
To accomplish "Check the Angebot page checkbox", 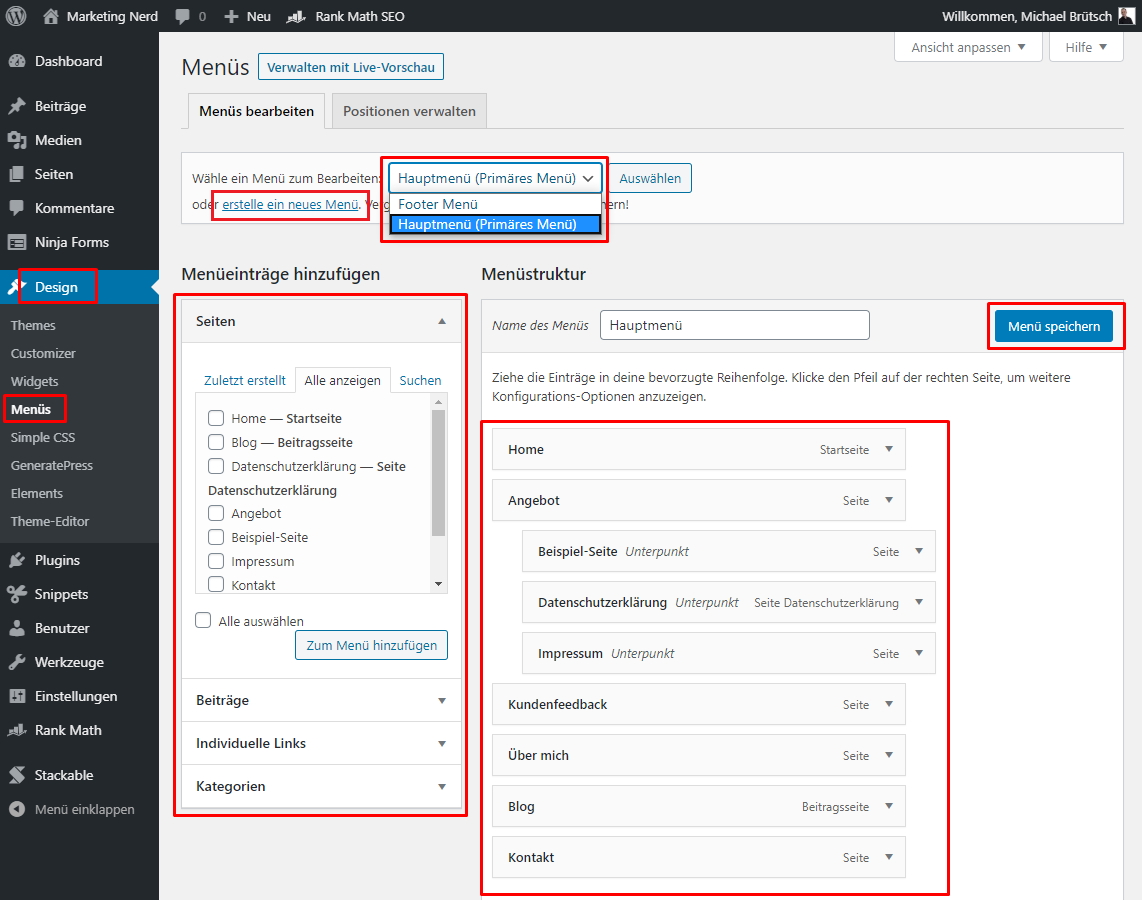I will pyautogui.click(x=216, y=513).
